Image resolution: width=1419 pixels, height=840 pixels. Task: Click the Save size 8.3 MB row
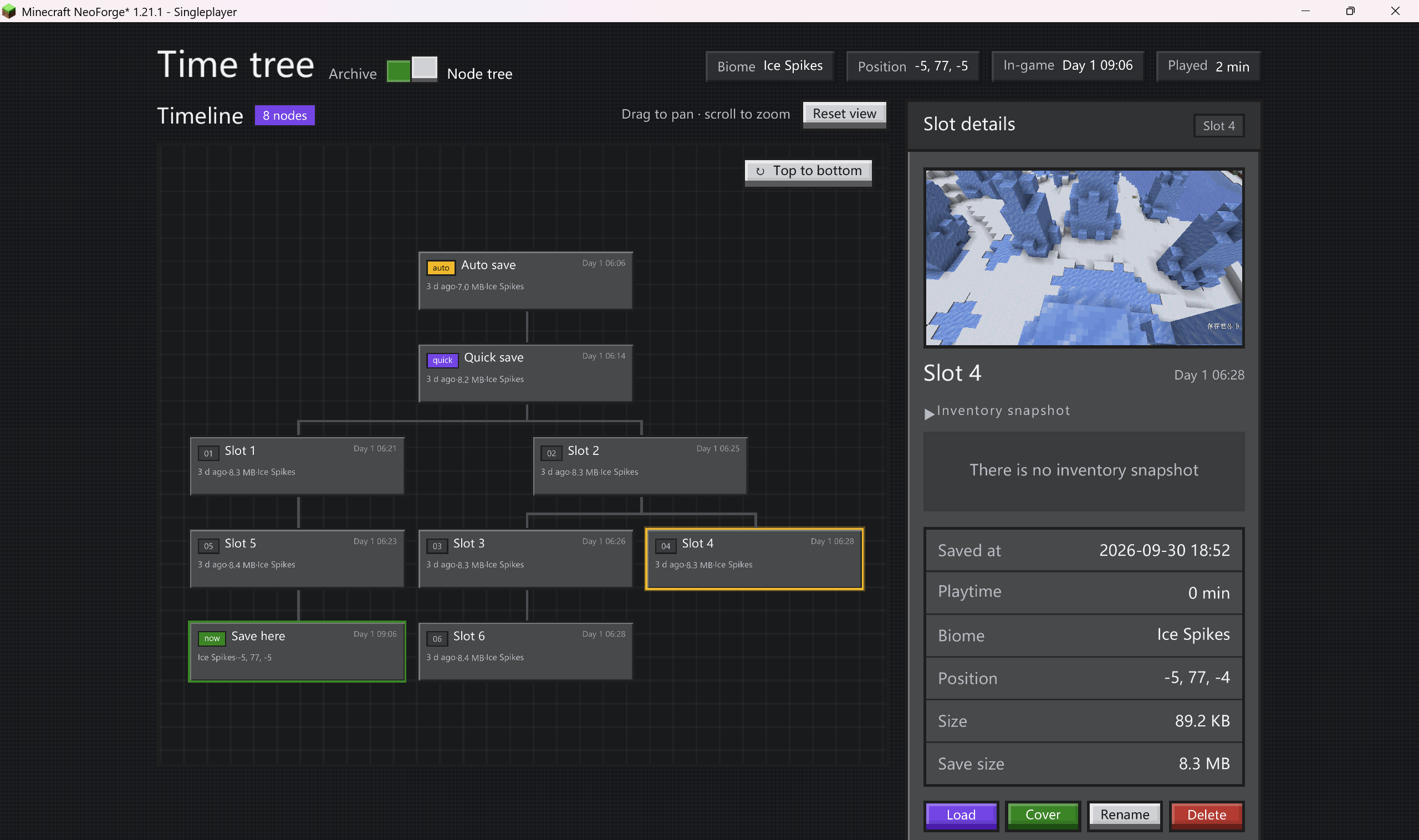pyautogui.click(x=1084, y=764)
